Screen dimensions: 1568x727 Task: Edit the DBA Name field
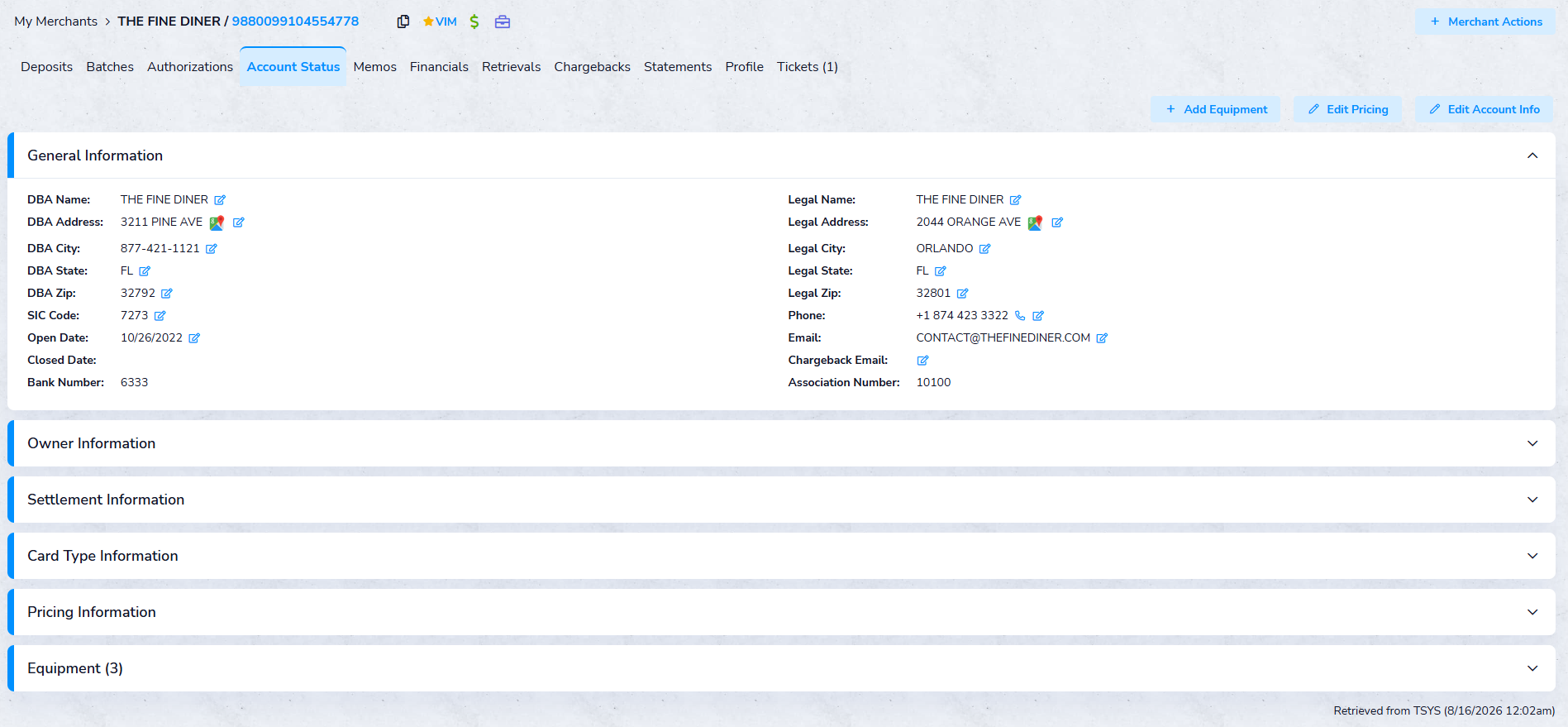(220, 200)
